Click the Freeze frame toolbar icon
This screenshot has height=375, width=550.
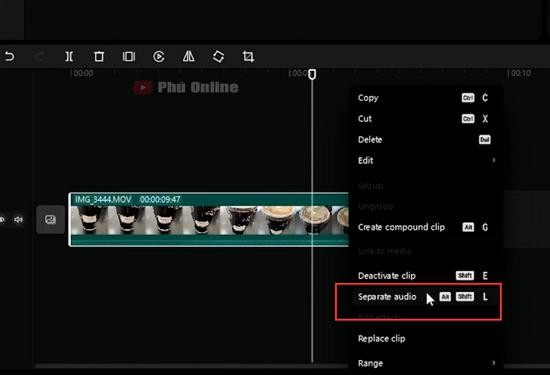click(x=129, y=56)
